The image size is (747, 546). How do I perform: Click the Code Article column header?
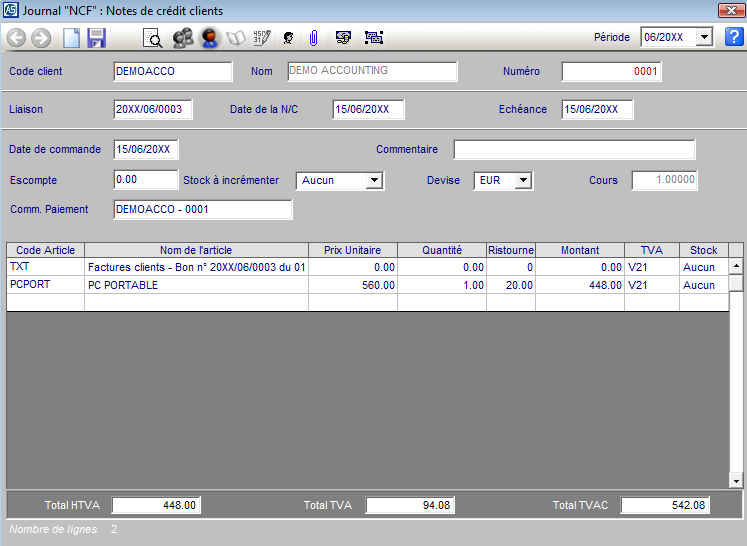46,250
